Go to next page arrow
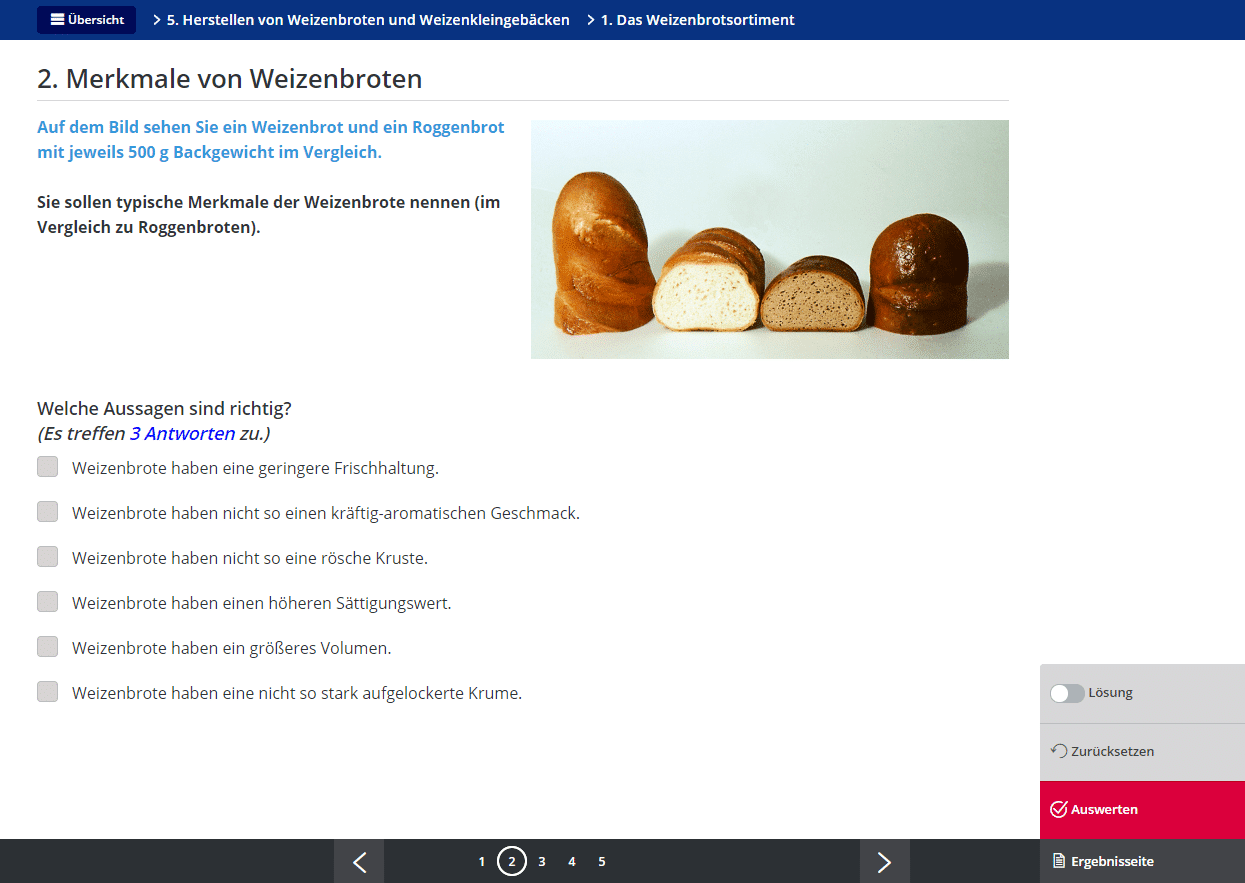The image size is (1245, 883). (884, 862)
